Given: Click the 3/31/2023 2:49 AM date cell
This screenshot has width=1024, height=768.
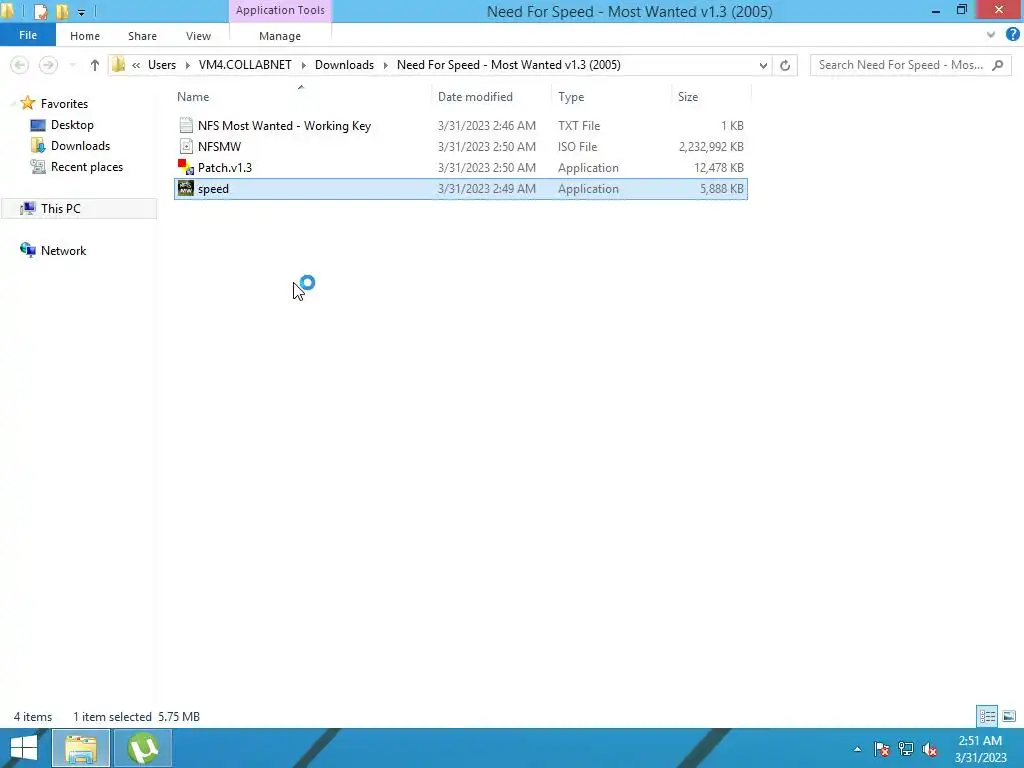Looking at the screenshot, I should (487, 188).
